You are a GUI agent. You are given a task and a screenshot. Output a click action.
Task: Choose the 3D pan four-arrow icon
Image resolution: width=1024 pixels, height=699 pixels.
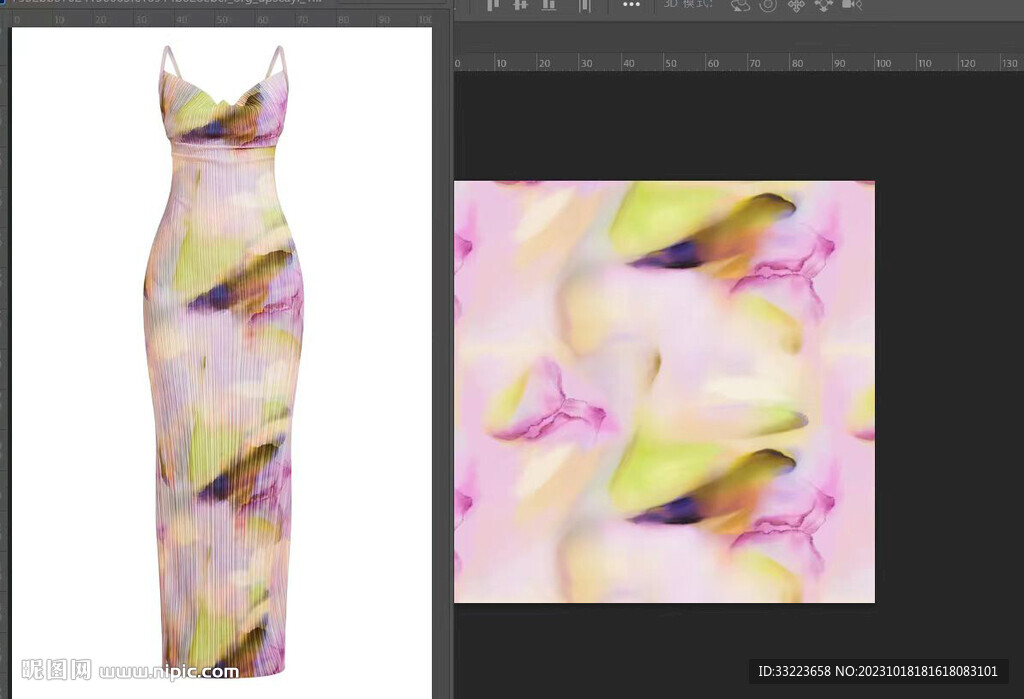[796, 5]
